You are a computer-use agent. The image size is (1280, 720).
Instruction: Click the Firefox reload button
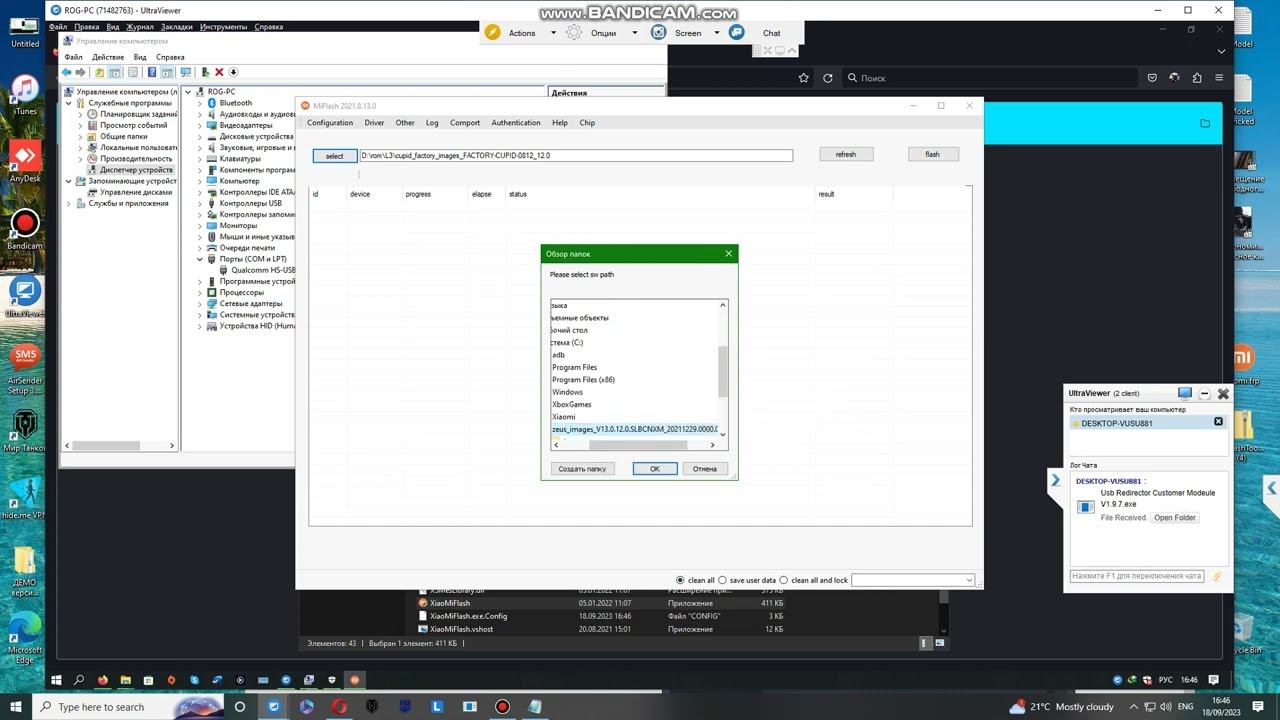(x=828, y=78)
